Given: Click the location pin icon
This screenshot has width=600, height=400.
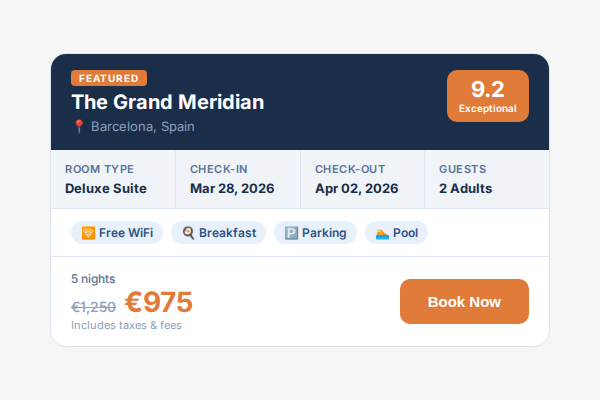Looking at the screenshot, I should click(78, 127).
